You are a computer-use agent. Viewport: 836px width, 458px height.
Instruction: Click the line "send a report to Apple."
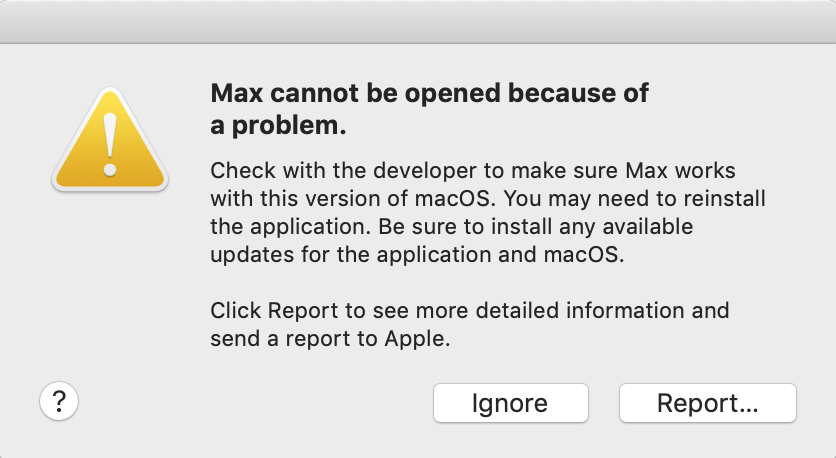click(330, 339)
